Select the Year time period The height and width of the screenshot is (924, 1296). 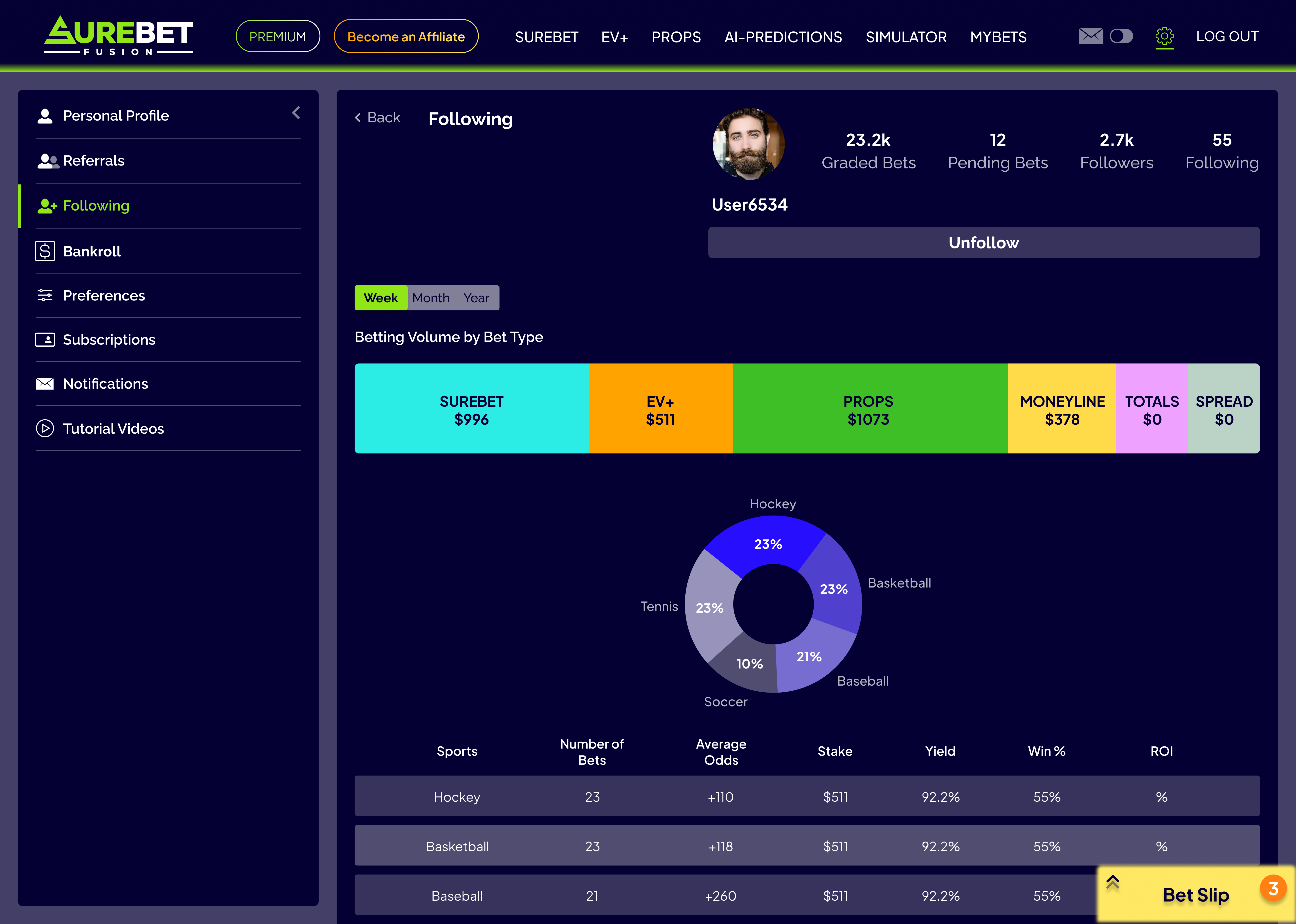pyautogui.click(x=476, y=298)
